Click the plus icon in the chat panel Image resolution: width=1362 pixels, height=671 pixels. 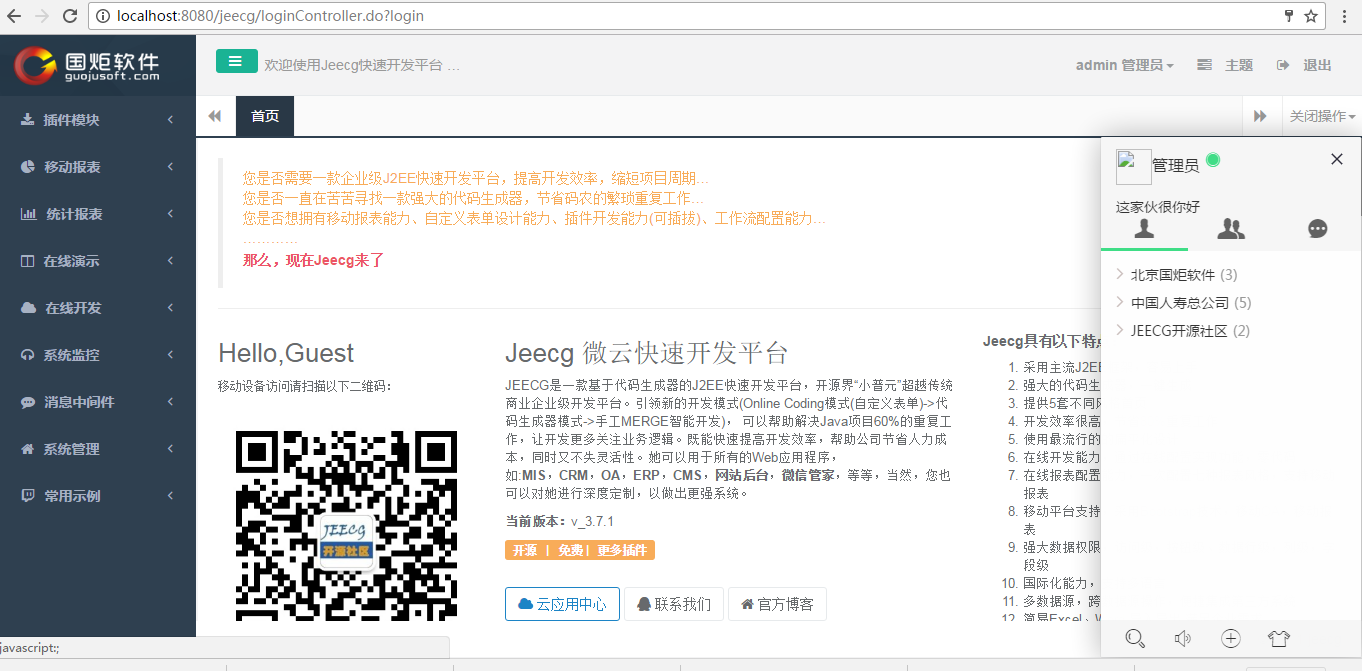point(1230,638)
